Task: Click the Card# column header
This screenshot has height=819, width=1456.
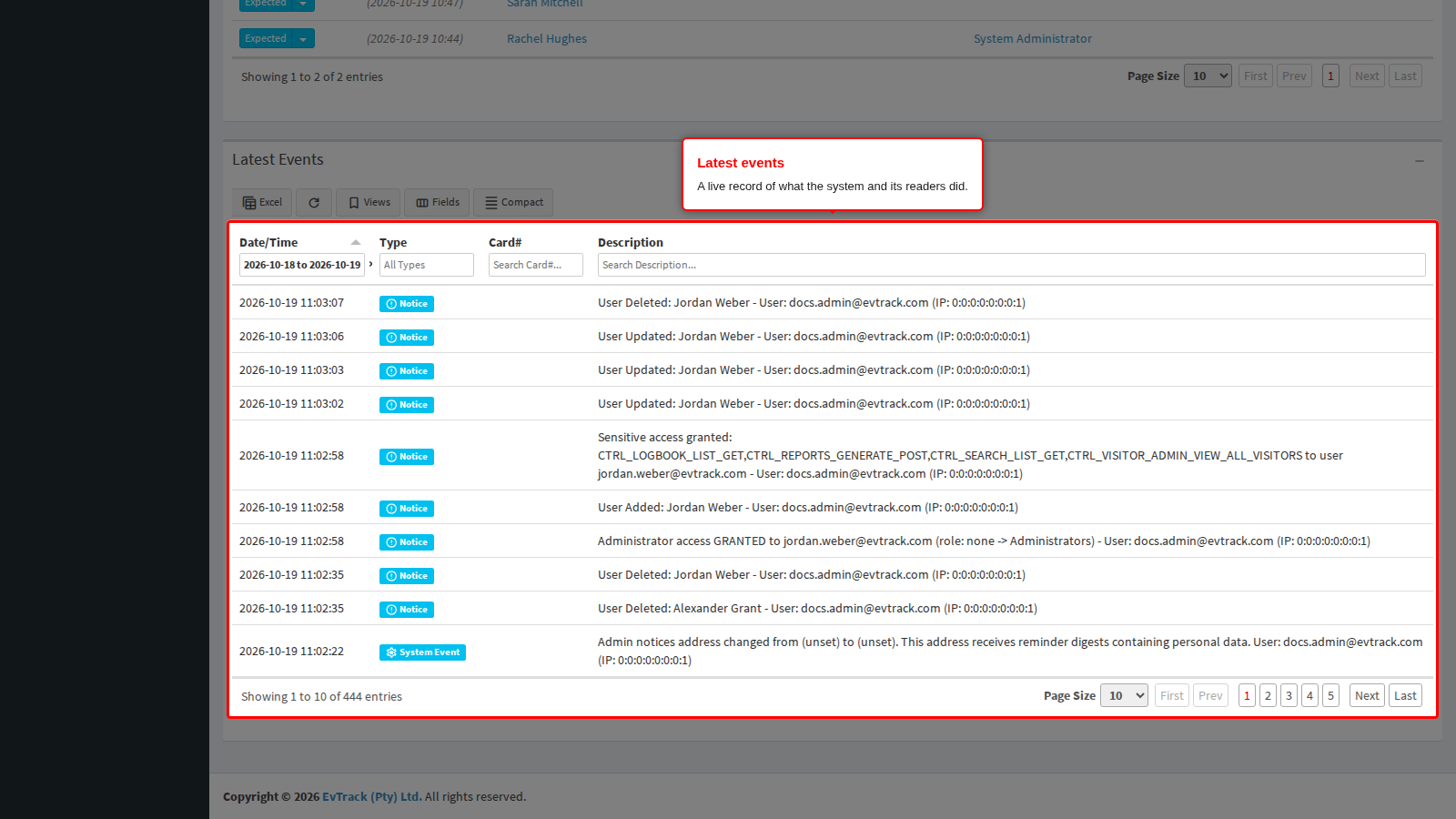Action: click(x=505, y=242)
